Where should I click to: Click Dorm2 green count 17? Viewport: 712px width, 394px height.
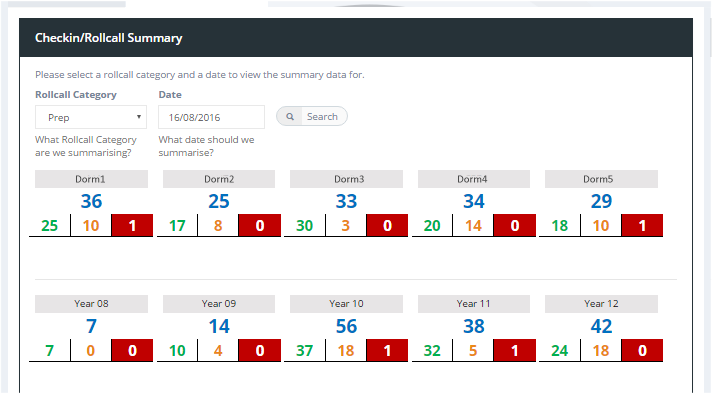tap(177, 226)
